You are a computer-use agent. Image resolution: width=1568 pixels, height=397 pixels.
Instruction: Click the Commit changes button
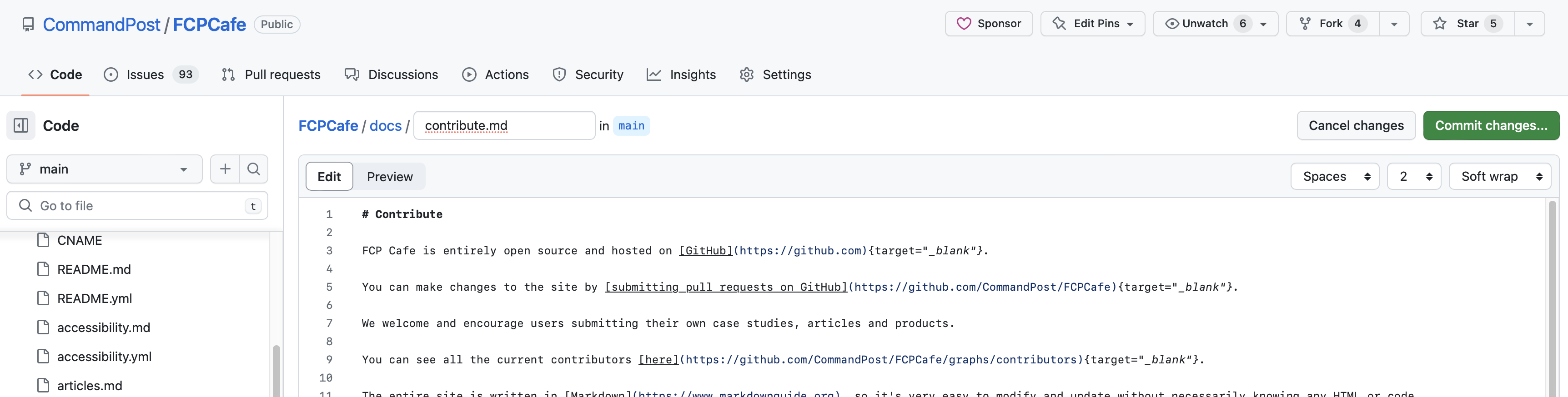click(x=1490, y=126)
